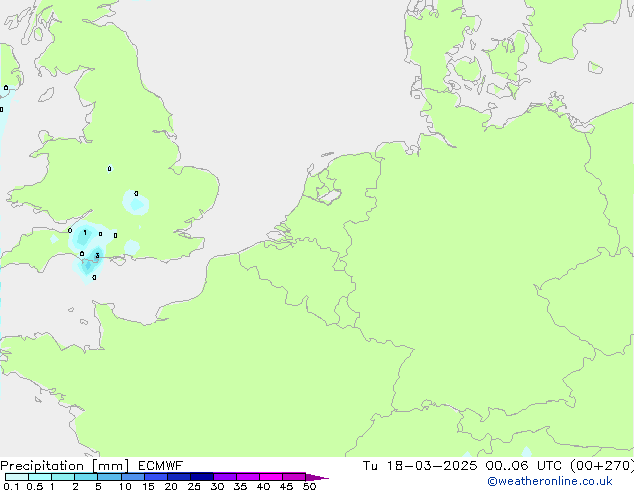Click the '1' precipitation value marker over southern England
Image resolution: width=634 pixels, height=490 pixels.
85,233
